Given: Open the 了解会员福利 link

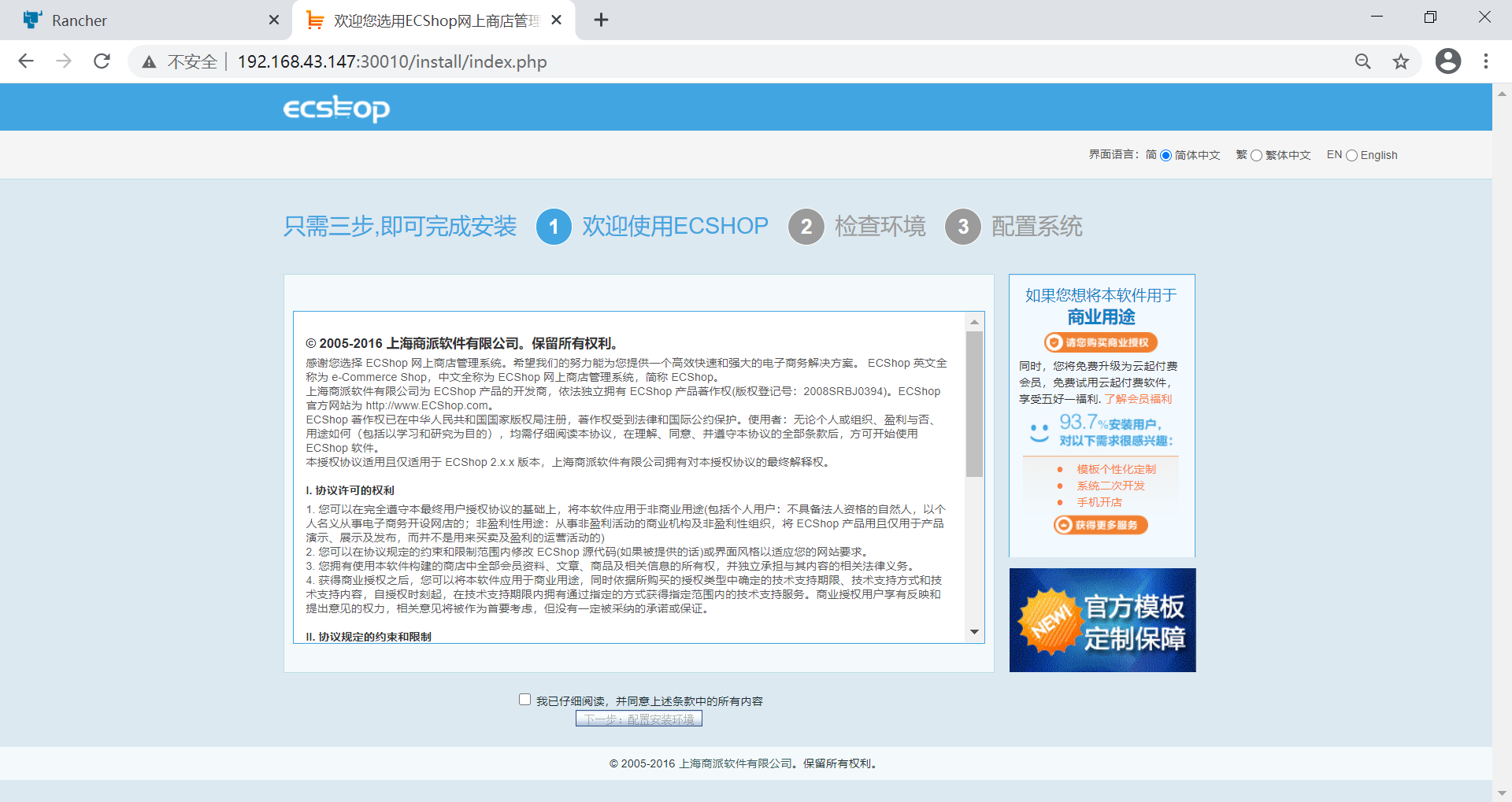Looking at the screenshot, I should (x=1138, y=399).
